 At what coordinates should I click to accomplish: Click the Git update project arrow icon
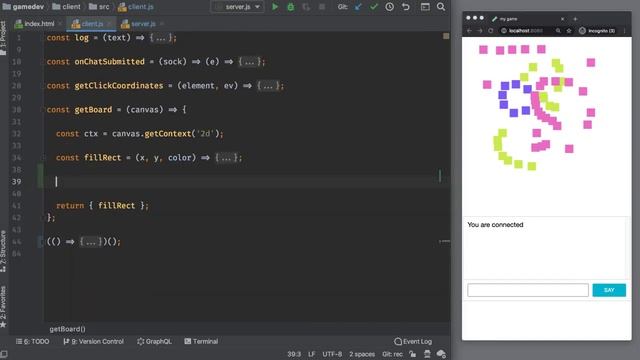coord(358,7)
